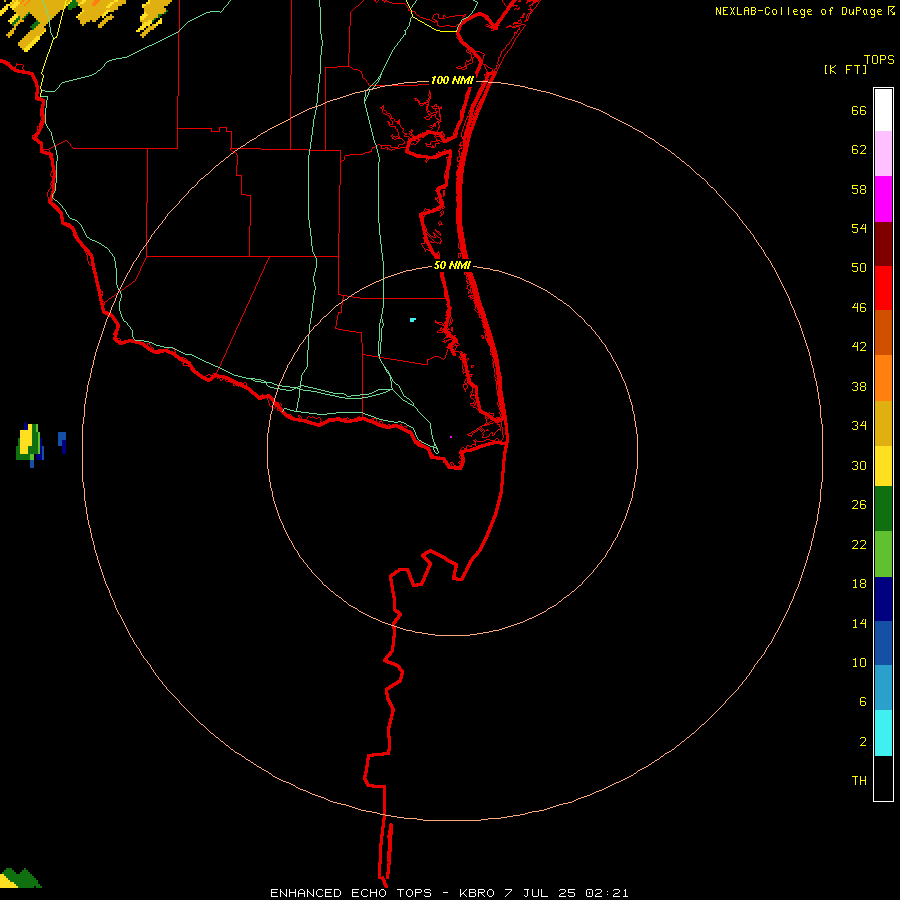Click the legend value 50

click(859, 267)
